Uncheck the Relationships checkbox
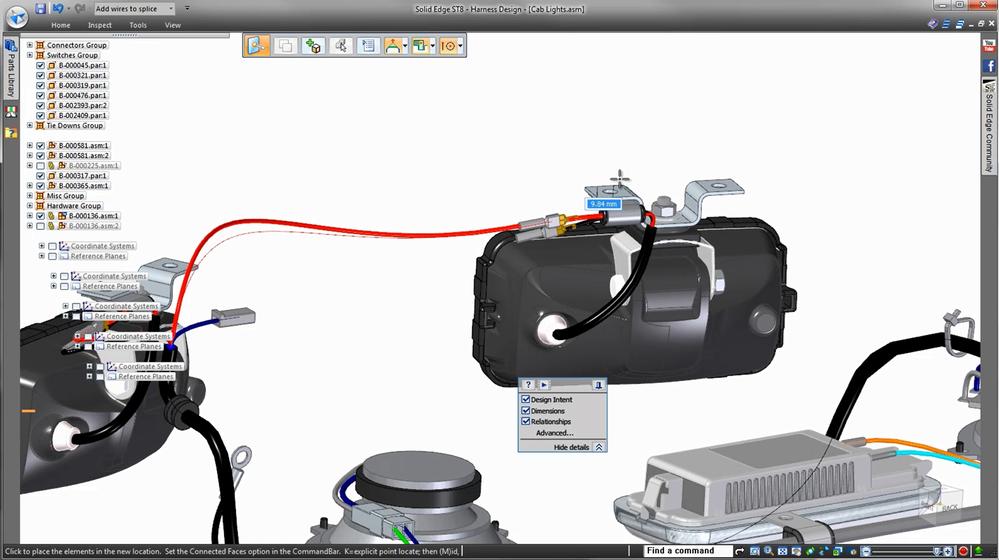Screen dimensions: 999x560 [526, 421]
